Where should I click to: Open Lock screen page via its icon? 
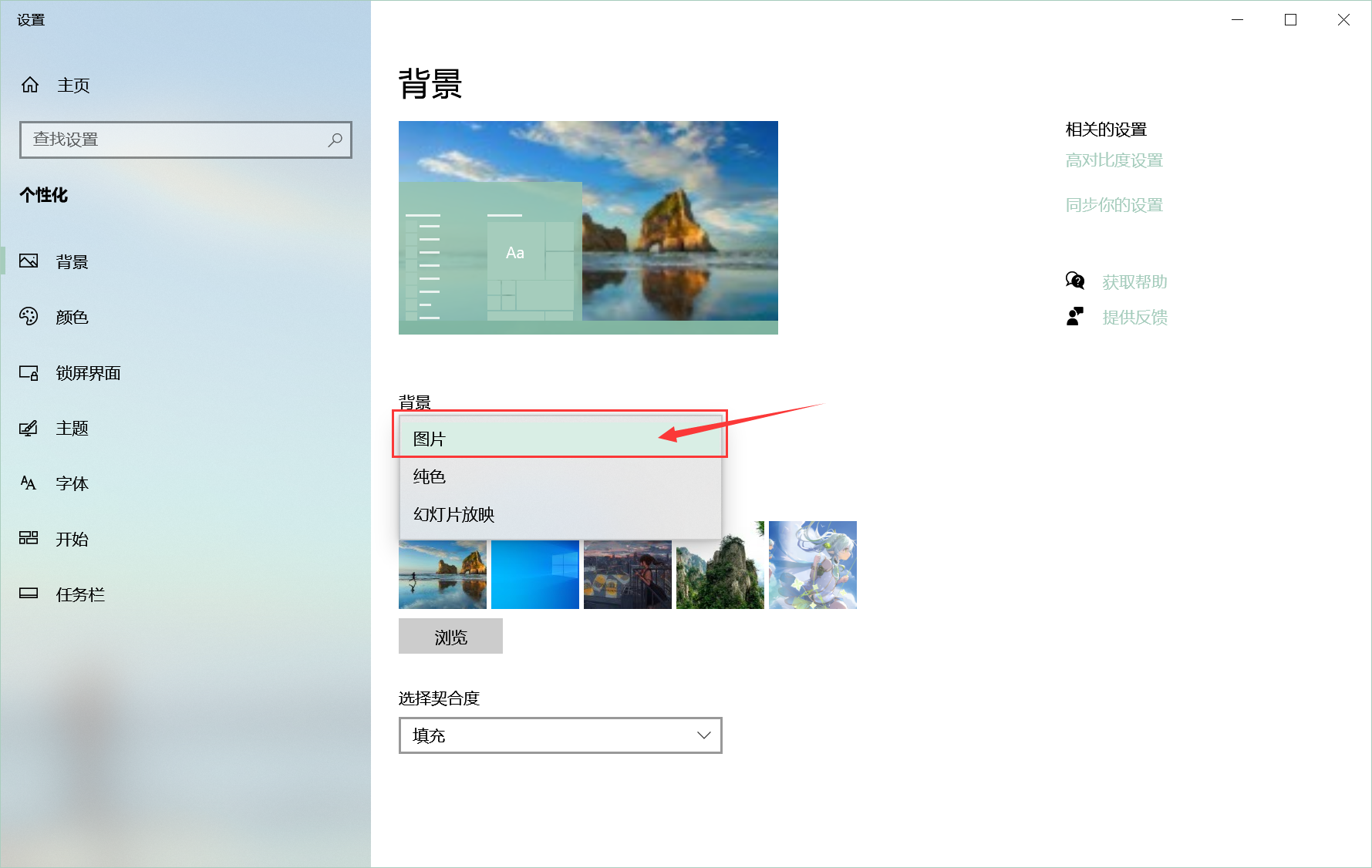29,373
